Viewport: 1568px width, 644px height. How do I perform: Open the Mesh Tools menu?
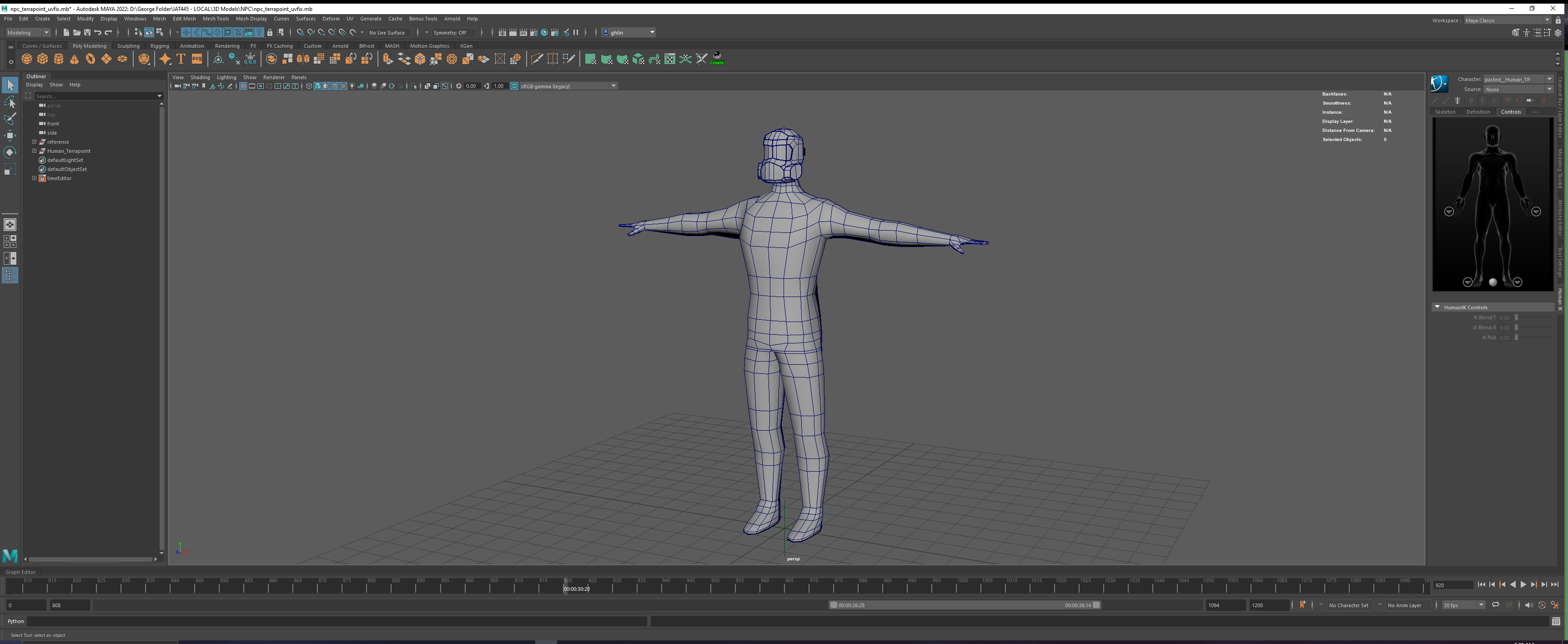(x=216, y=19)
